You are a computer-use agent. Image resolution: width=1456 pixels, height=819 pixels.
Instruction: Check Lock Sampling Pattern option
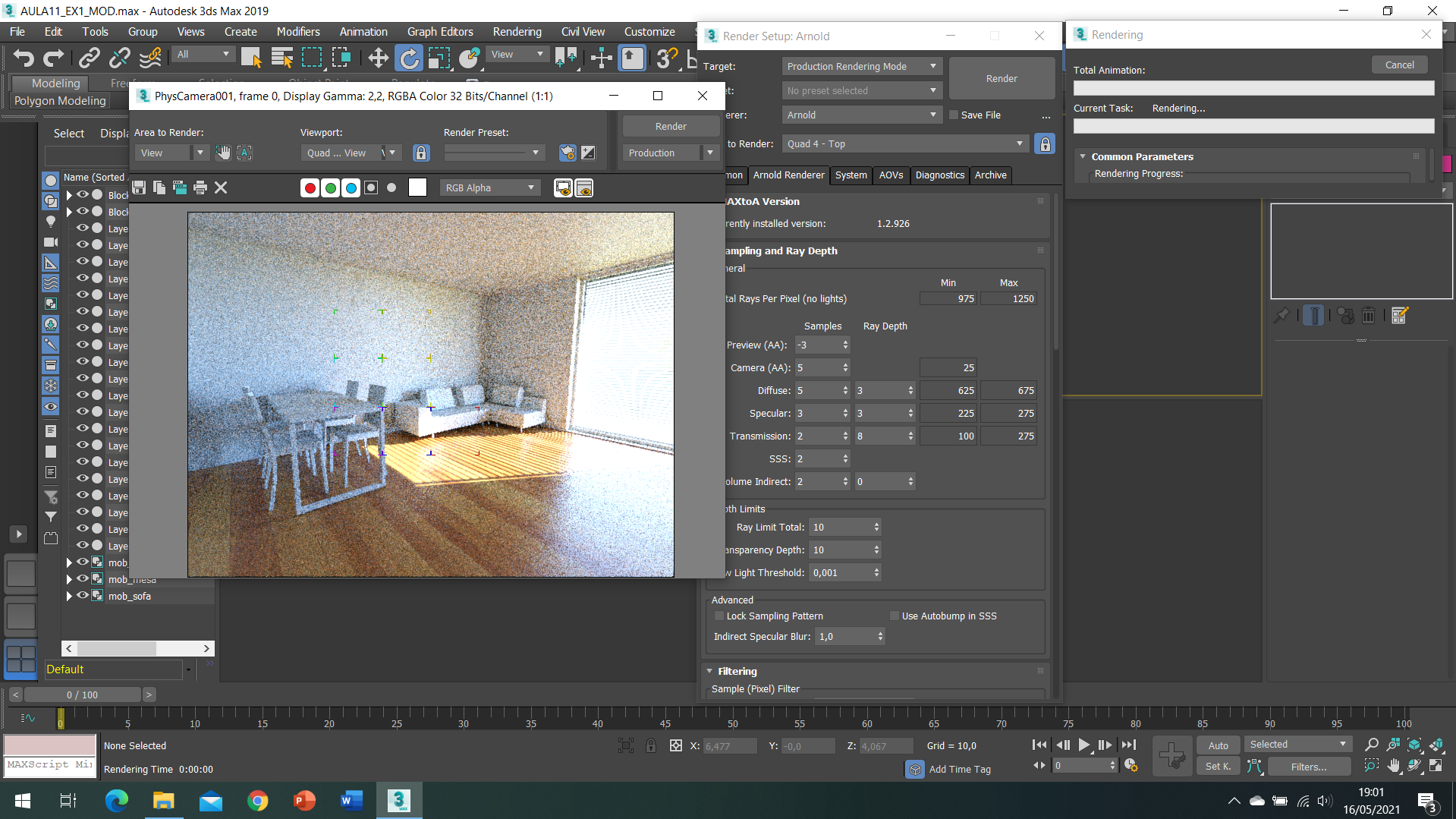point(719,616)
